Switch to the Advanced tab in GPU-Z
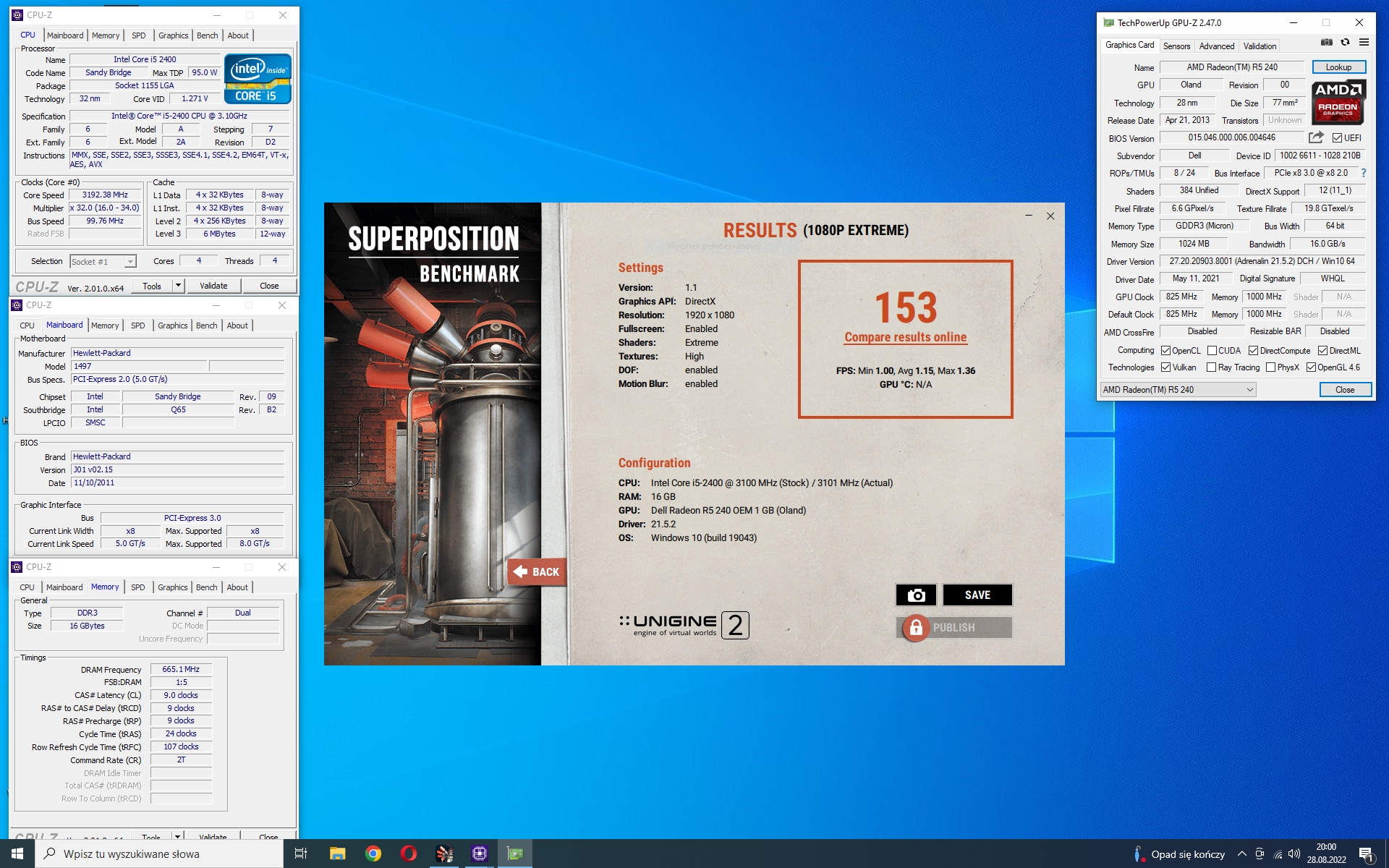 tap(1217, 46)
